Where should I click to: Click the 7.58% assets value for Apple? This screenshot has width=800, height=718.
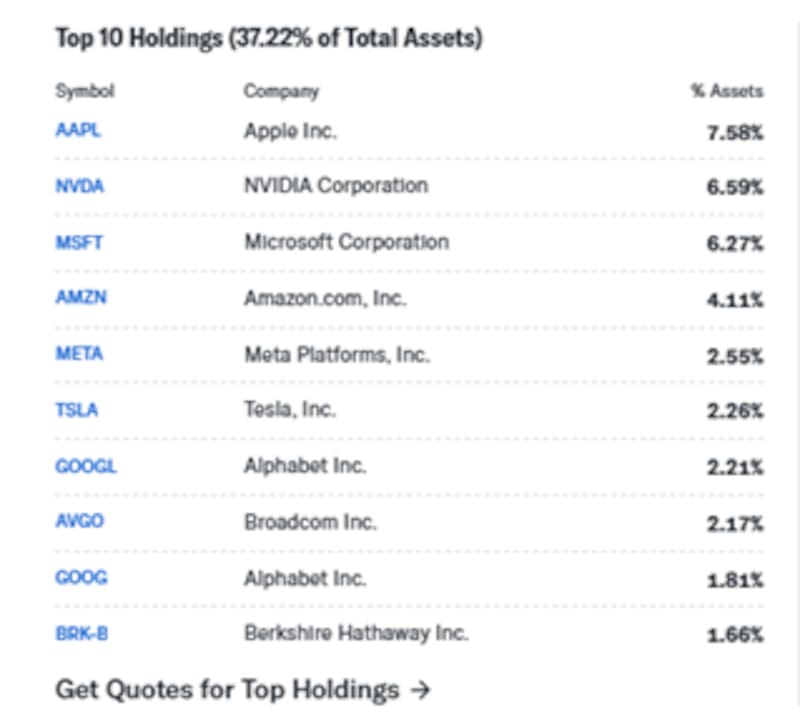pyautogui.click(x=735, y=132)
